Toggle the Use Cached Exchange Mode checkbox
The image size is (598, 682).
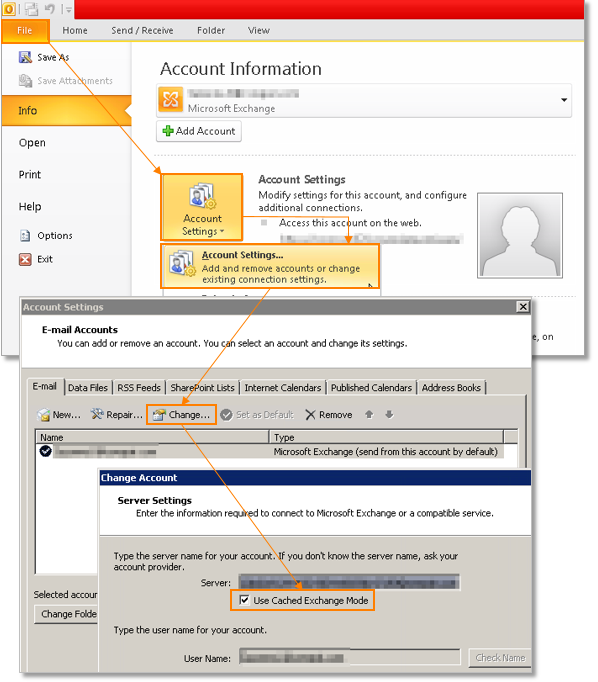[244, 600]
